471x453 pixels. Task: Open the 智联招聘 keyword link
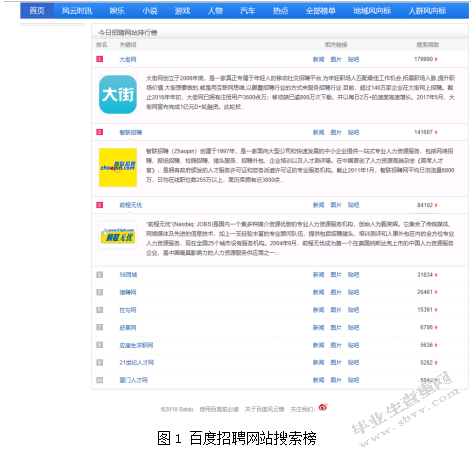tap(131, 132)
